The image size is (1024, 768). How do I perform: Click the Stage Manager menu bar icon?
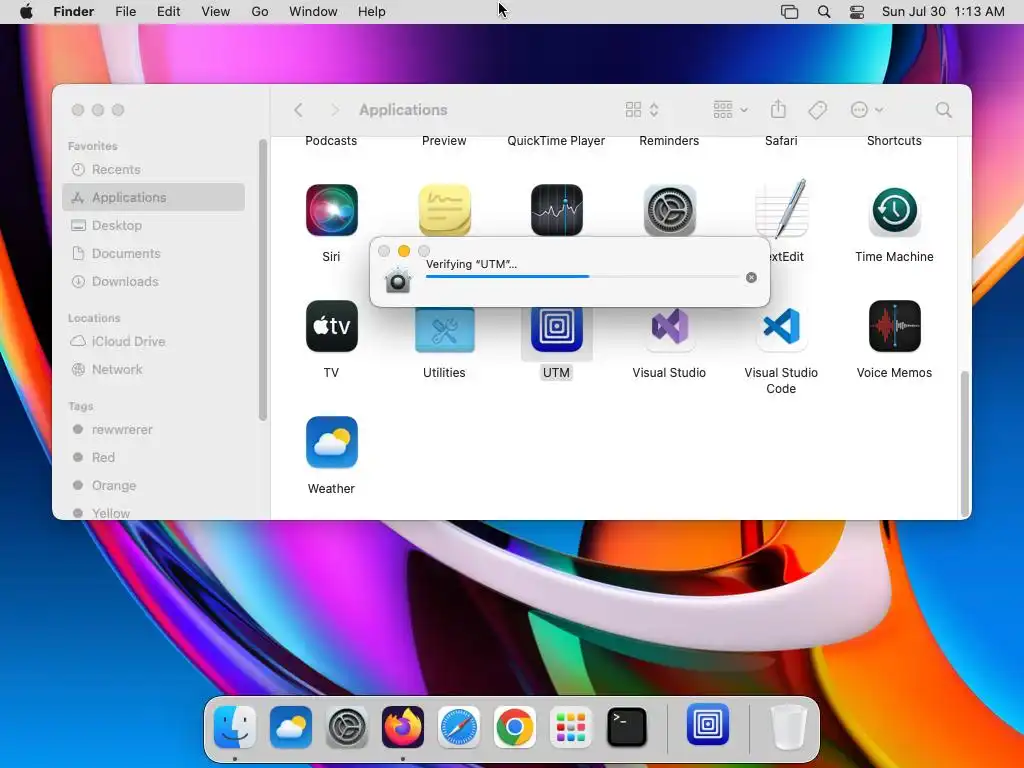(x=790, y=12)
